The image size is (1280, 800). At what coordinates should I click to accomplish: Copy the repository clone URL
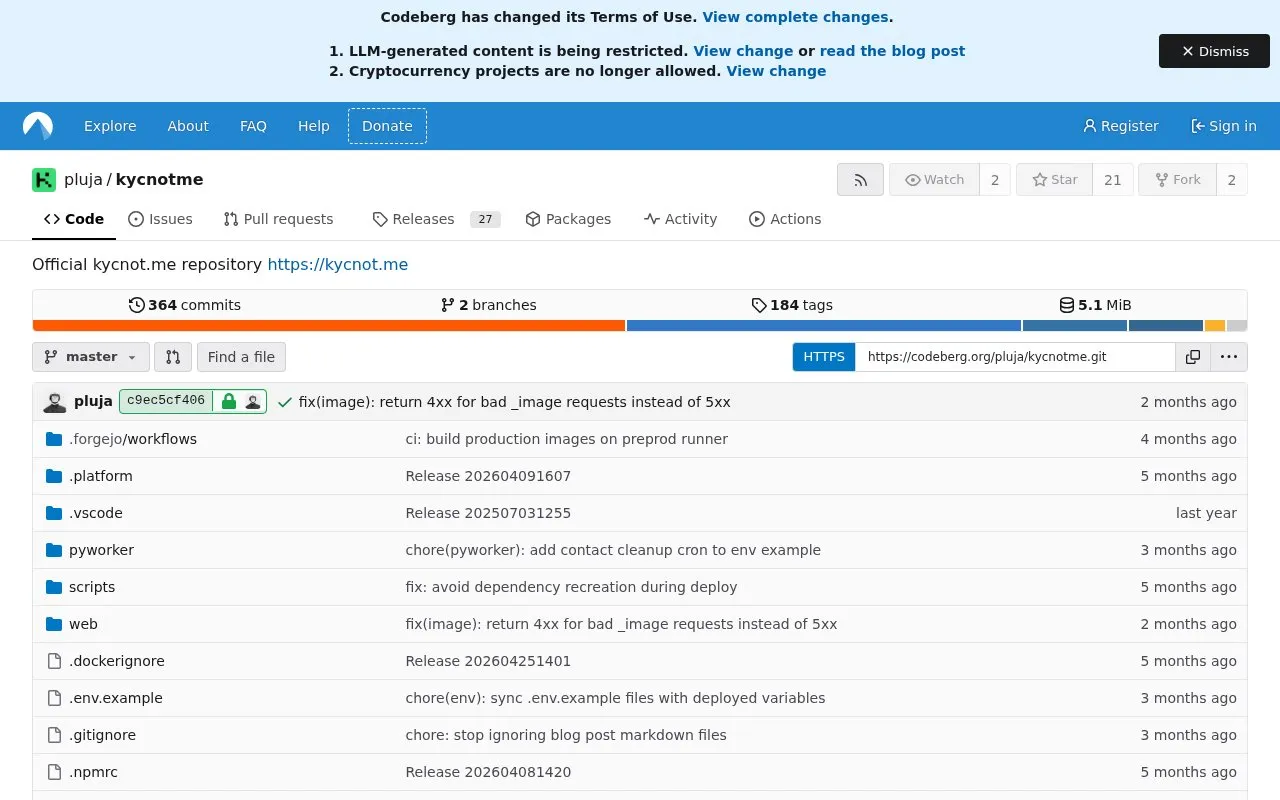click(x=1193, y=357)
